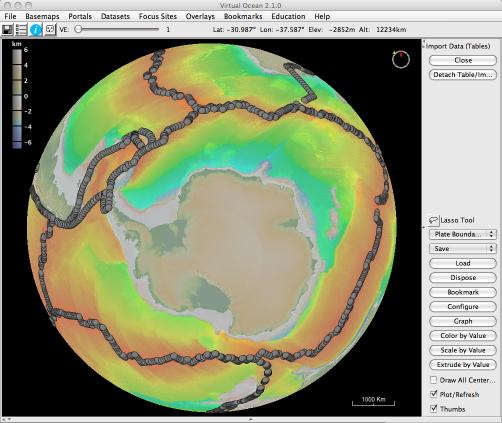Open the layer list toolbar icon

pyautogui.click(x=21, y=30)
